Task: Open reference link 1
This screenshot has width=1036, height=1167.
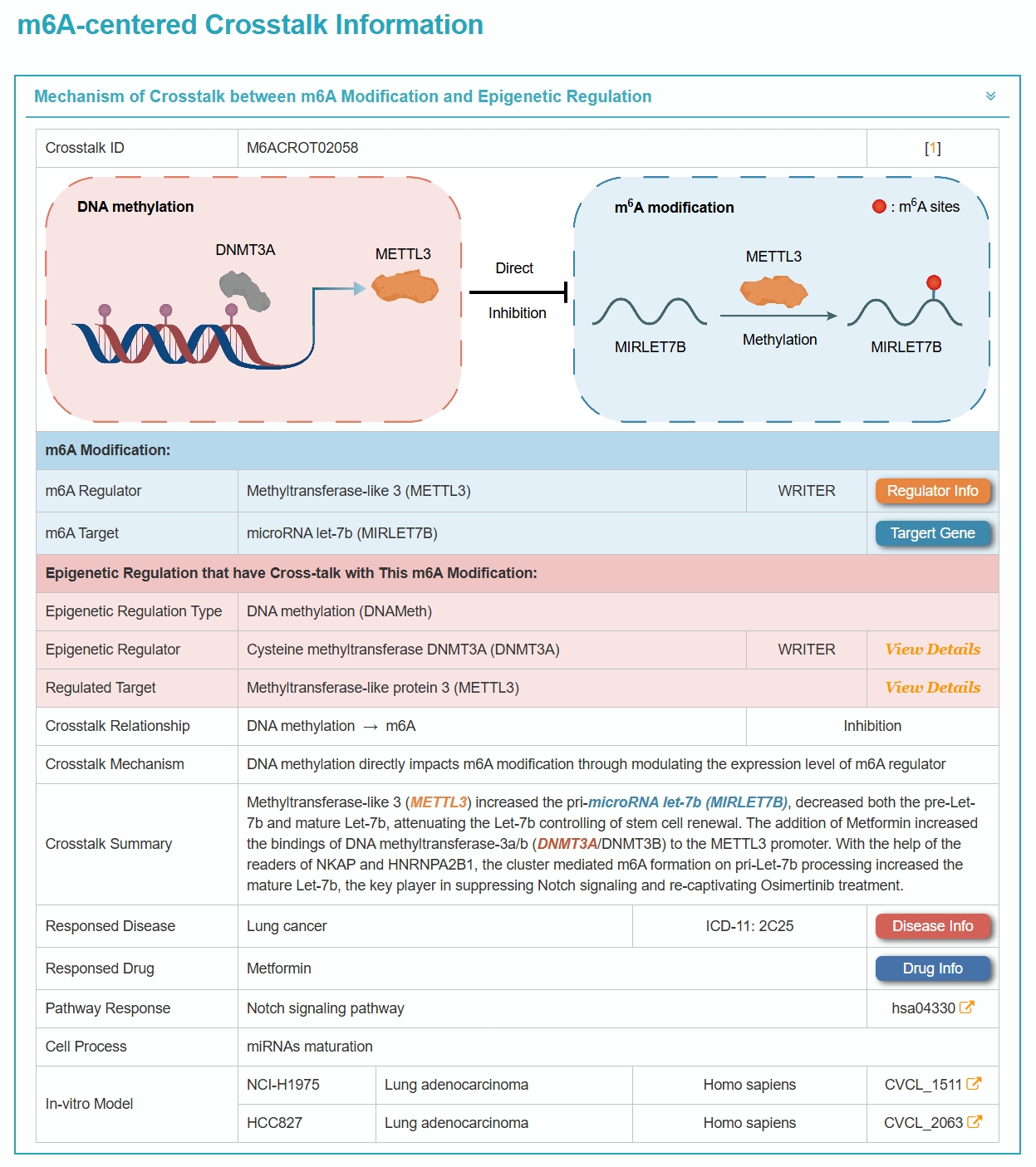Action: coord(932,148)
